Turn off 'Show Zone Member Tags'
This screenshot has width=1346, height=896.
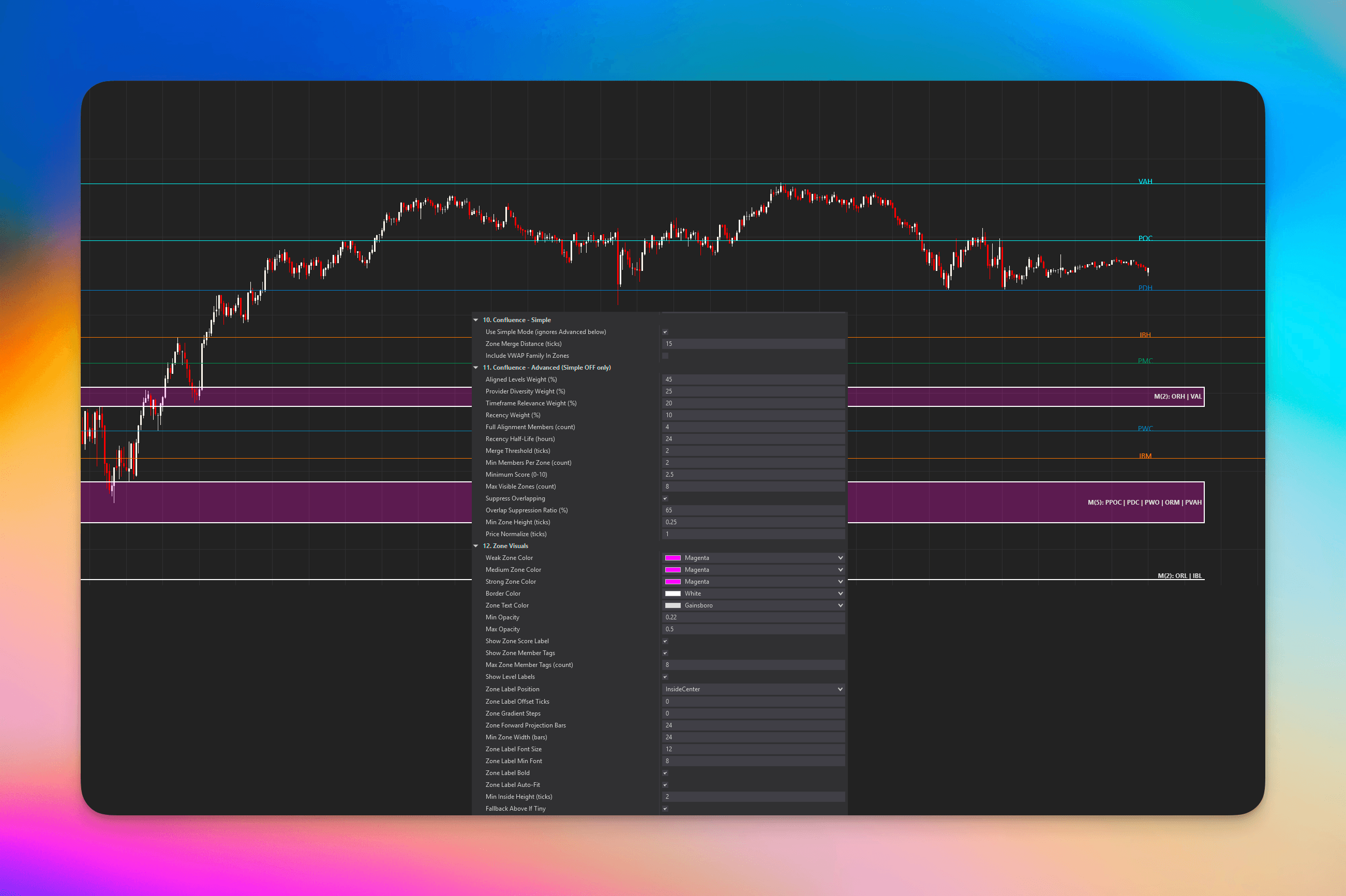click(665, 652)
